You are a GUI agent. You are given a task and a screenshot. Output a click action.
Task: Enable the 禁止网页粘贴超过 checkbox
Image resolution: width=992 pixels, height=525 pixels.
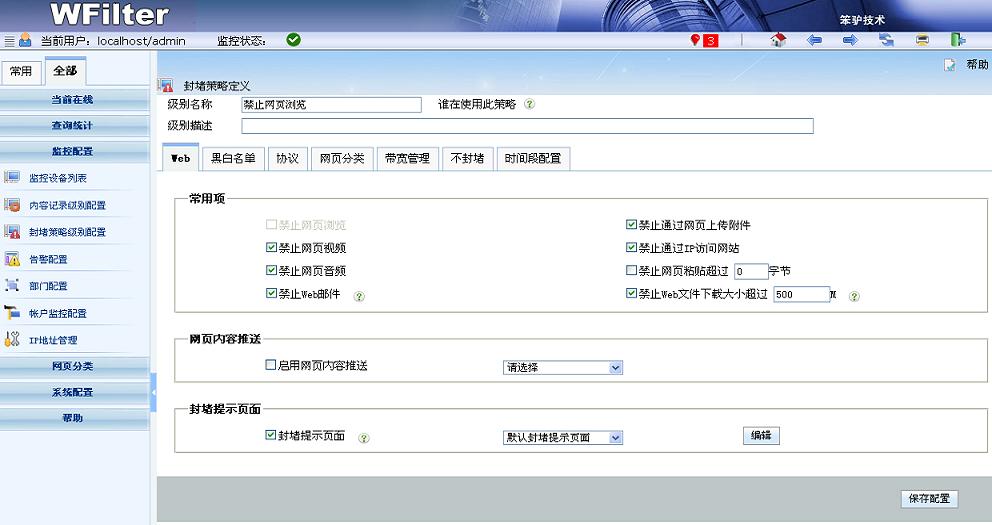(x=631, y=271)
